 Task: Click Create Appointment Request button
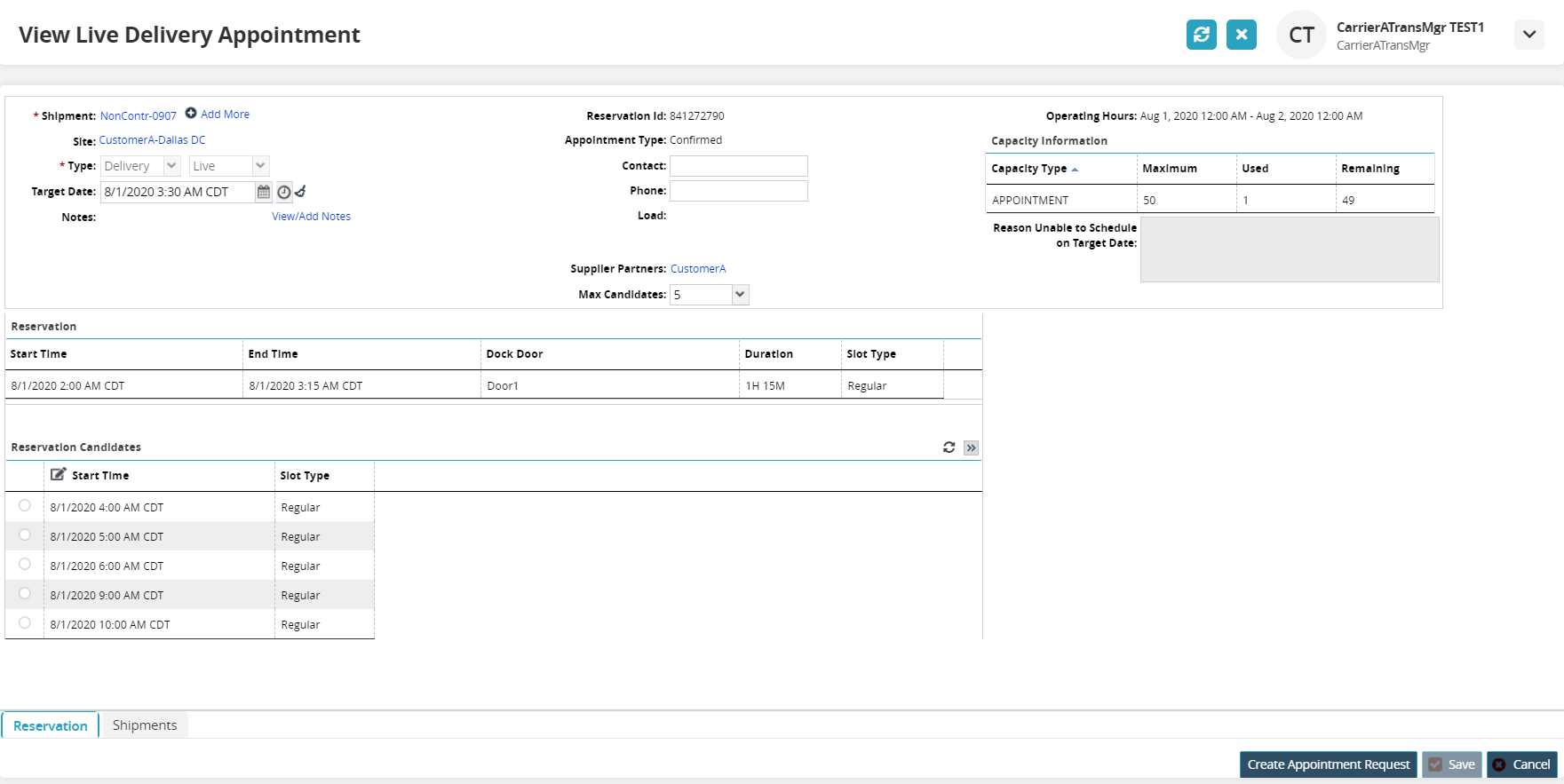pyautogui.click(x=1328, y=764)
